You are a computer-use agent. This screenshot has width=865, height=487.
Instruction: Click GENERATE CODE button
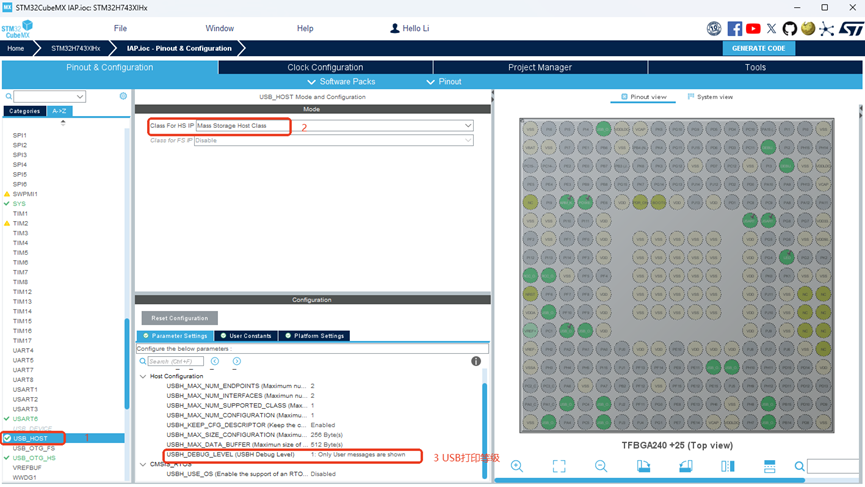click(759, 49)
